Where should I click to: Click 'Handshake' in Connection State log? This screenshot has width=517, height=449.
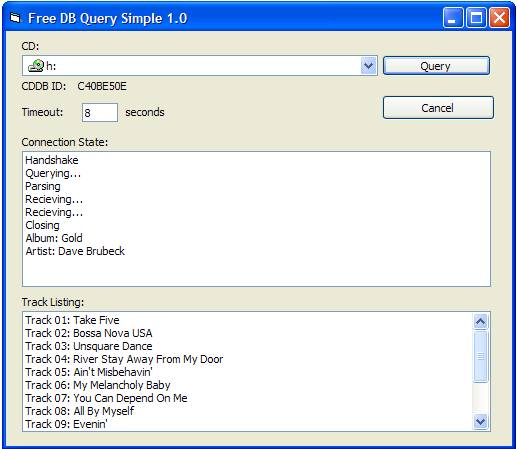[52, 160]
